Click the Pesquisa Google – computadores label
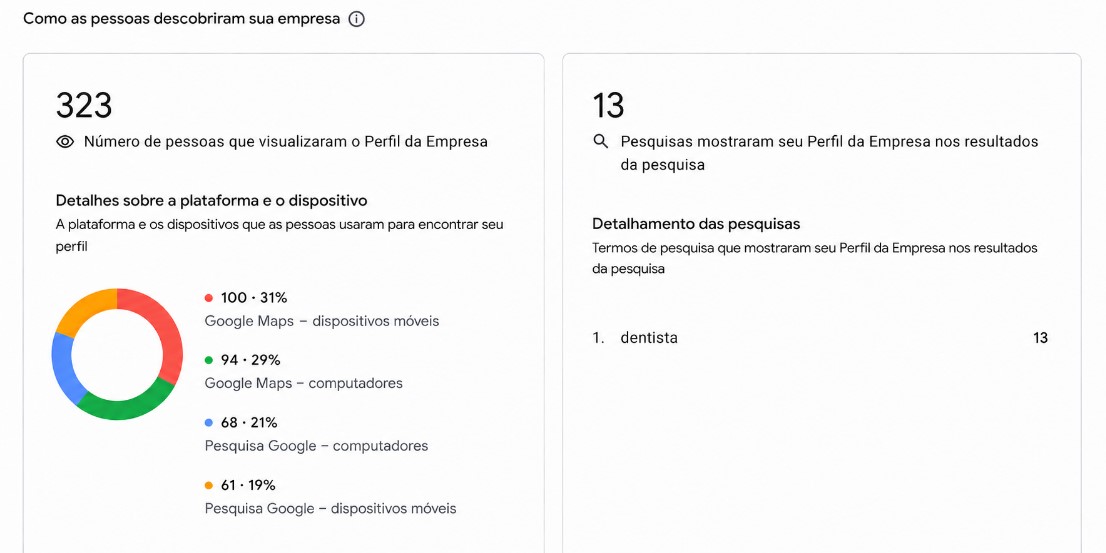Image resolution: width=1106 pixels, height=553 pixels. point(316,446)
